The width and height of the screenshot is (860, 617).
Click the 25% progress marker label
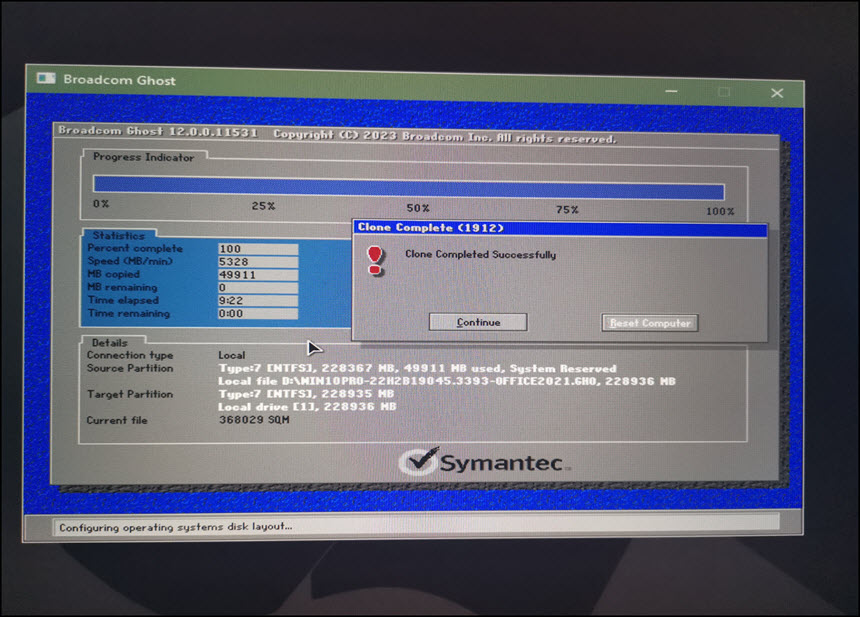click(263, 206)
